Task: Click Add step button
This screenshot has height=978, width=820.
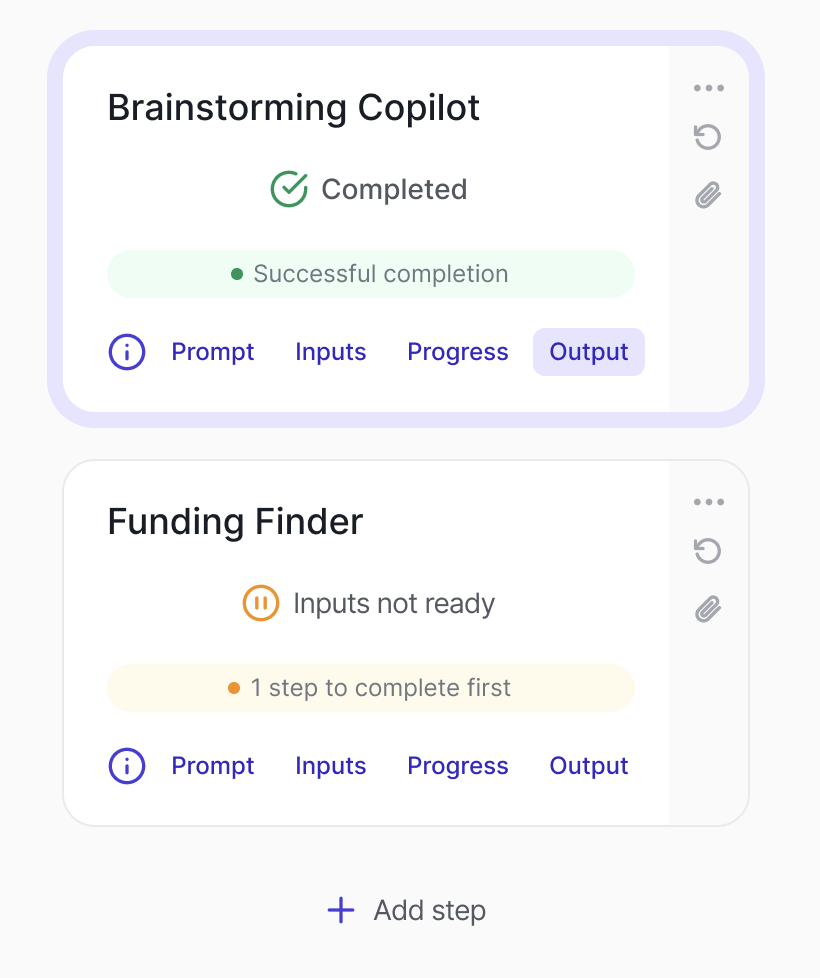Action: point(407,911)
